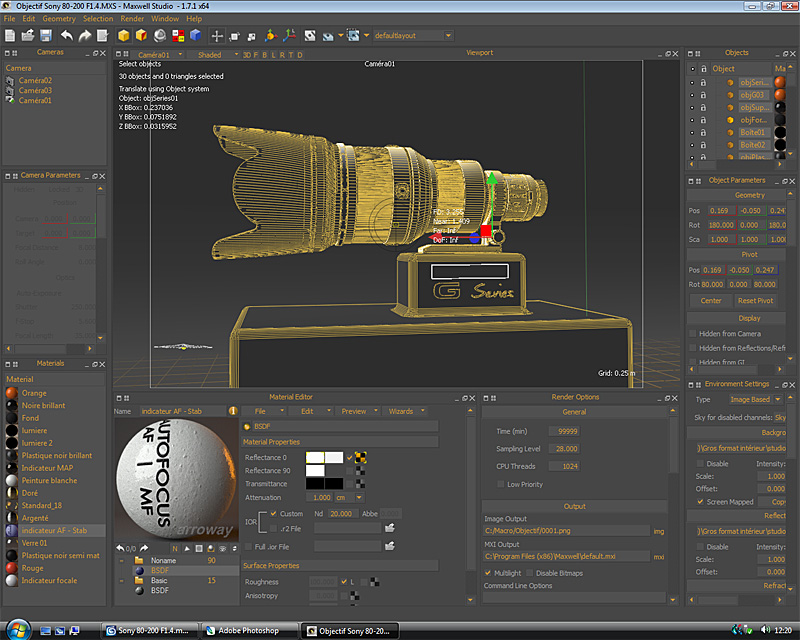Open the Material Editor Edit dropdown
This screenshot has height=640, width=800.
[x=310, y=411]
